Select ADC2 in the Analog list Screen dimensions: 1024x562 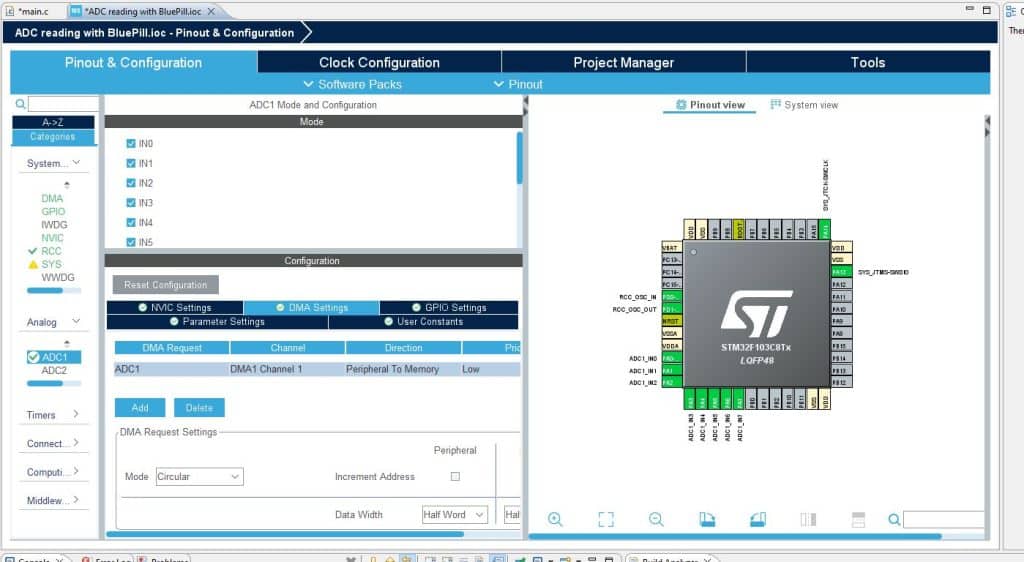click(54, 371)
